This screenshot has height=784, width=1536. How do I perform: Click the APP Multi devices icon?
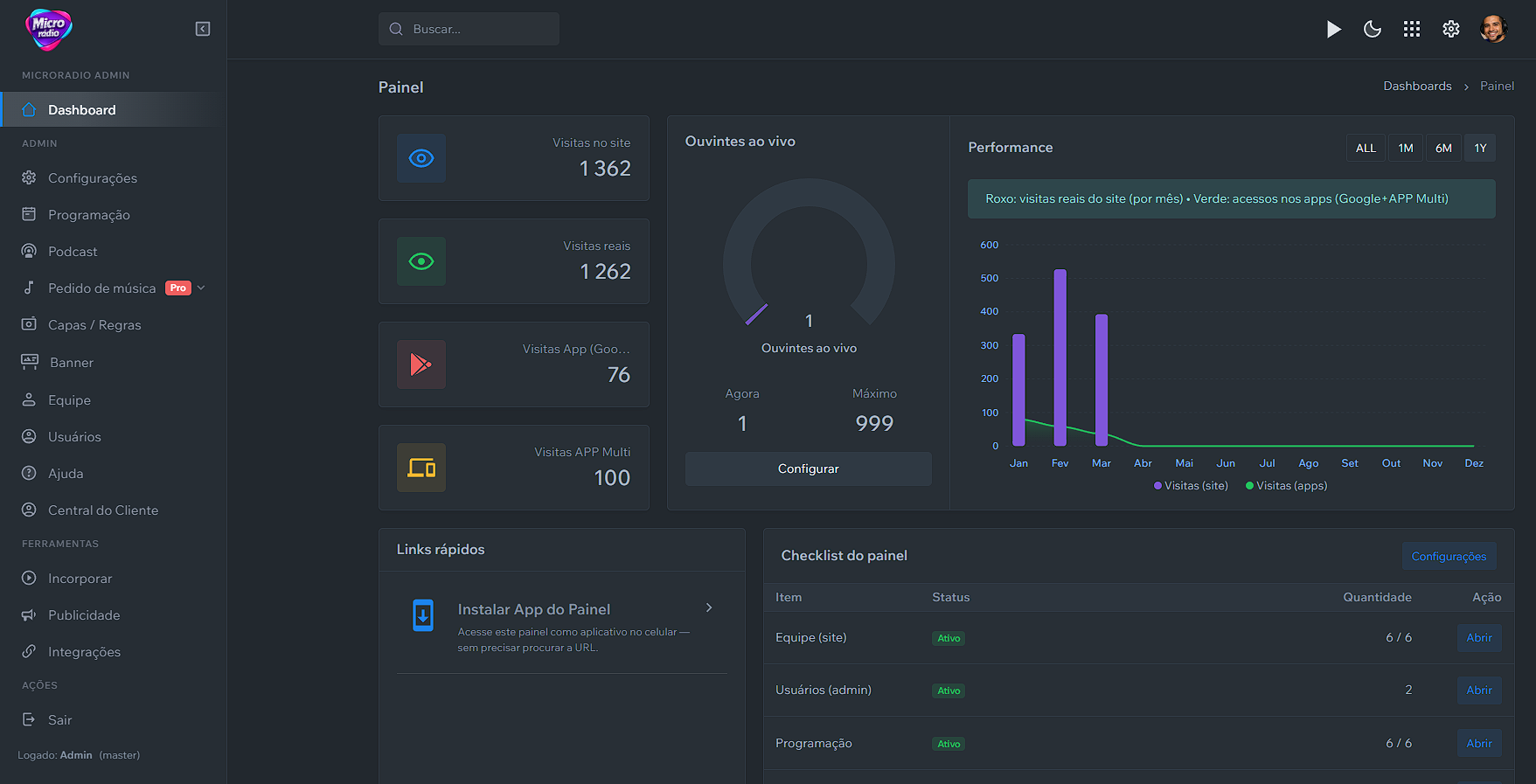[421, 468]
